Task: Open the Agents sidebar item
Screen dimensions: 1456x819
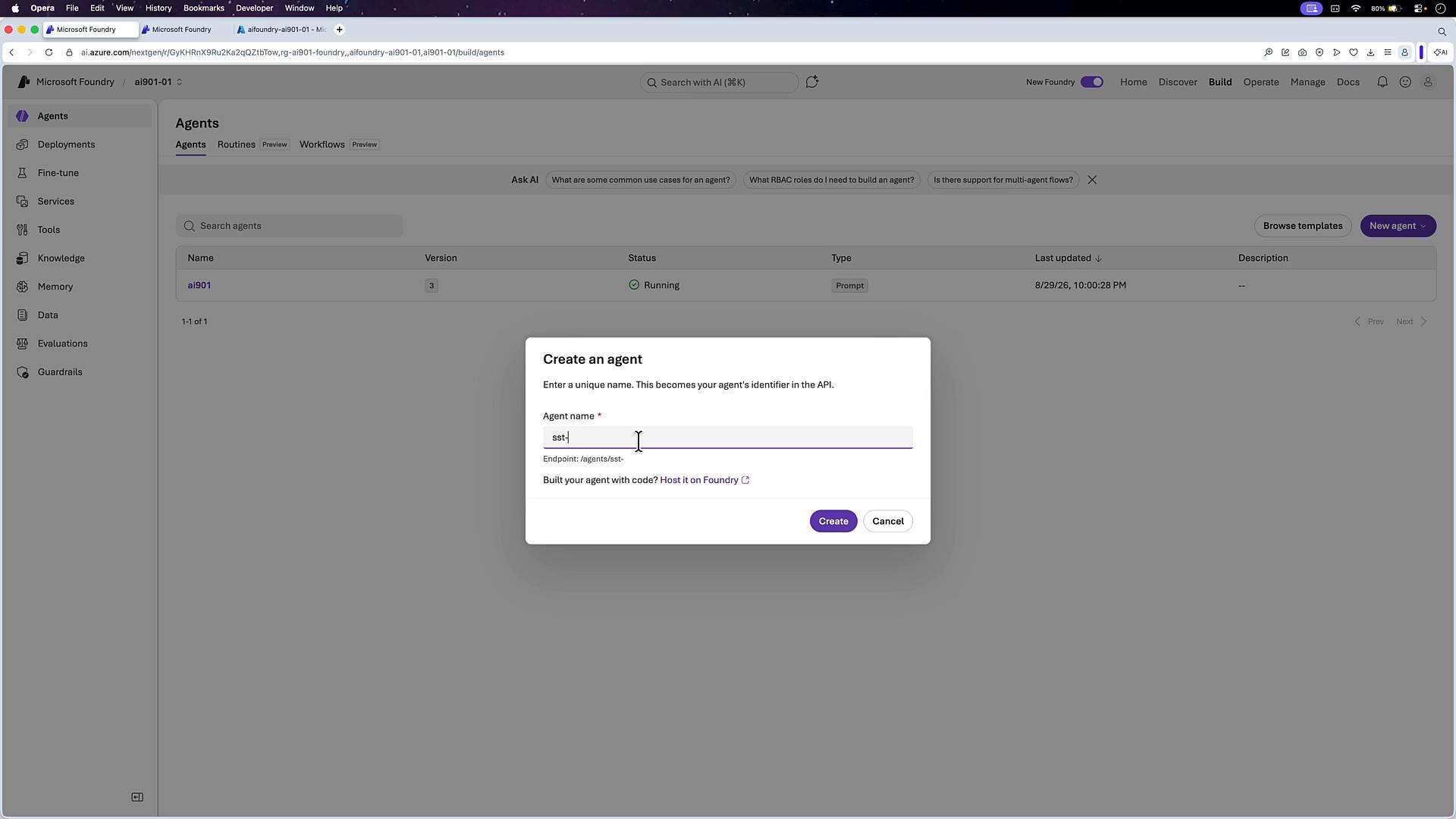Action: (80, 116)
